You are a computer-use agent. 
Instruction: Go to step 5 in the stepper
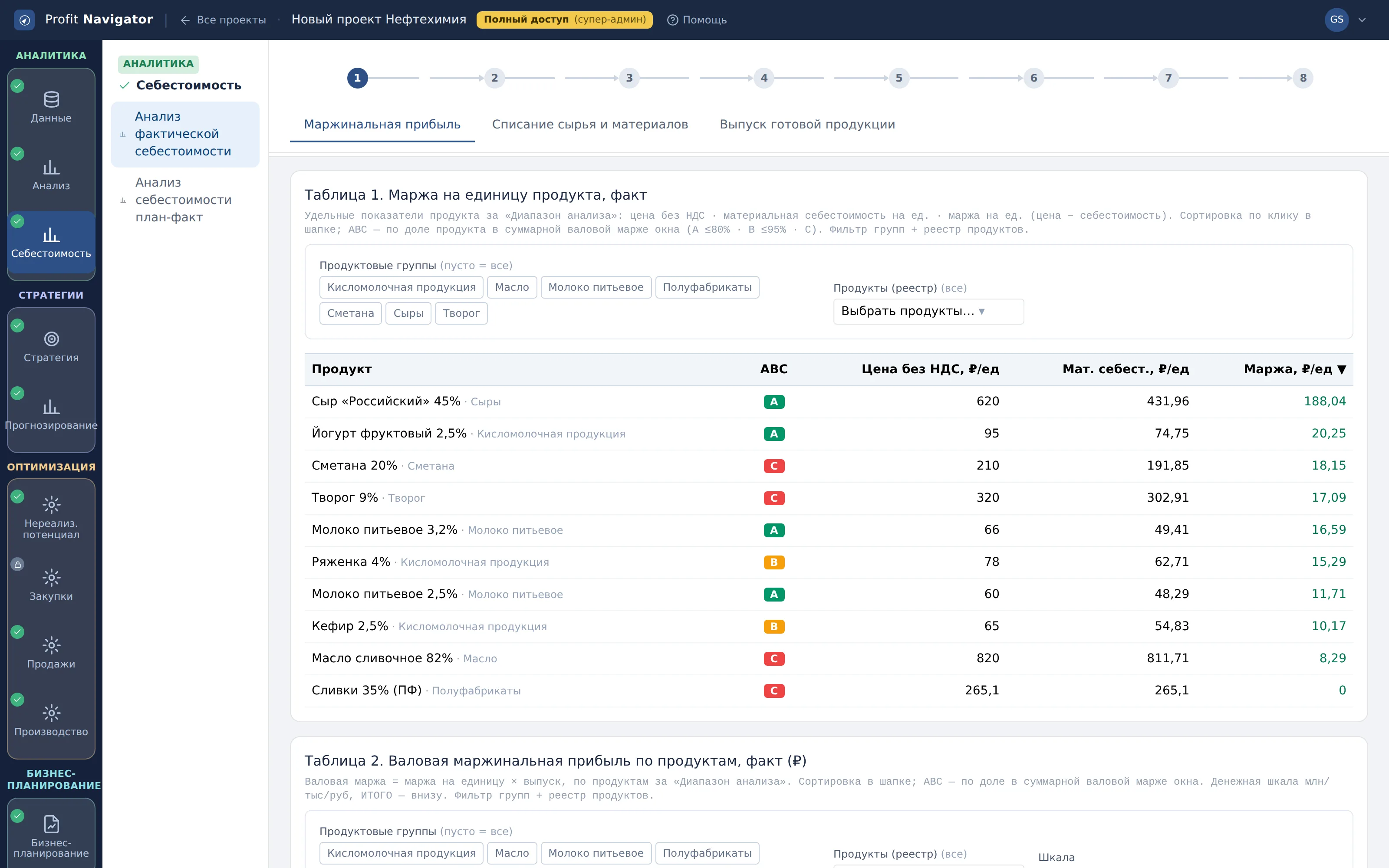899,78
